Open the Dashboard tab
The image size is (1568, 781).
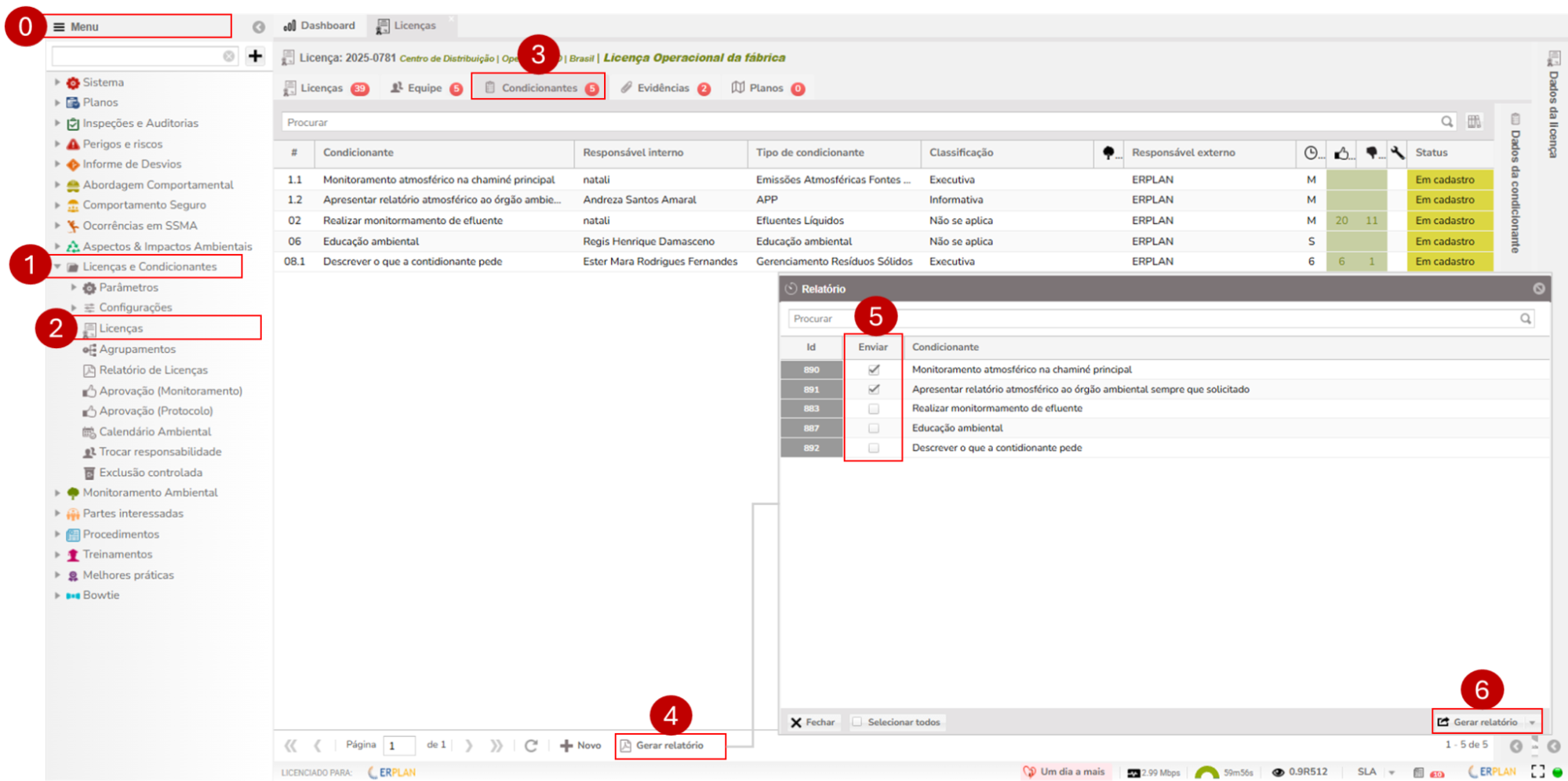point(320,26)
